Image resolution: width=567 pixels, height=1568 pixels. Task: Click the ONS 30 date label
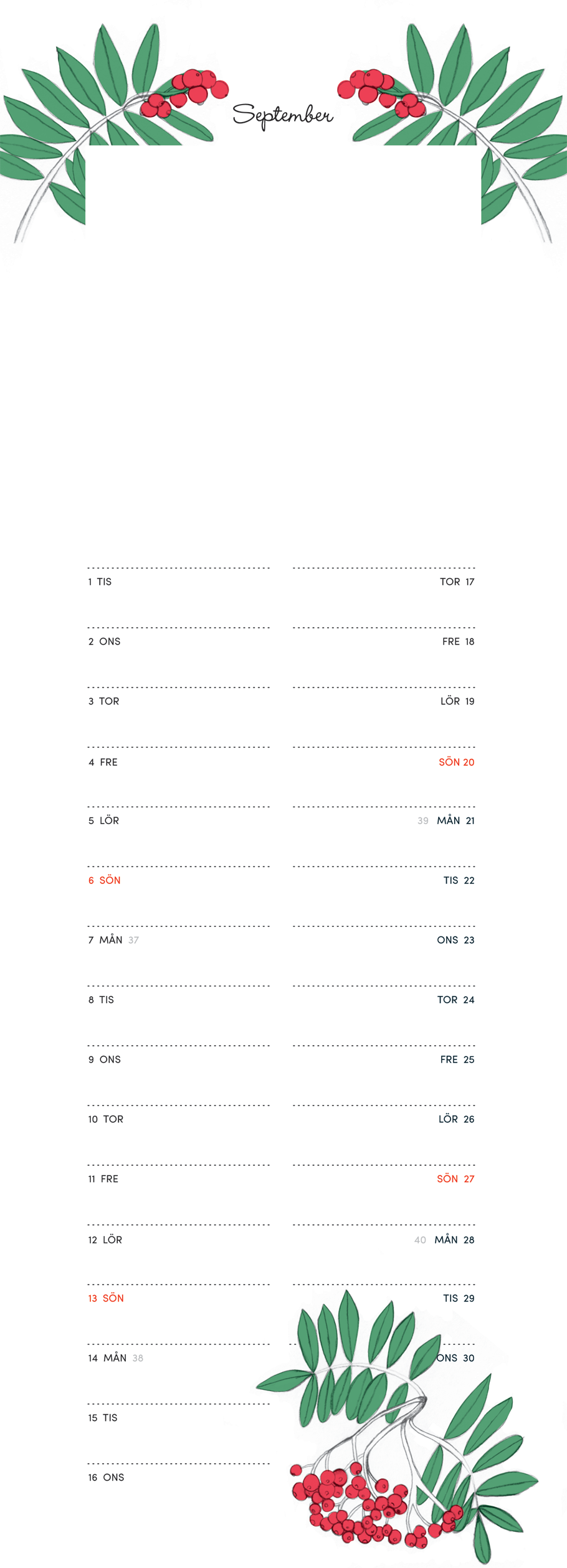pos(455,1358)
